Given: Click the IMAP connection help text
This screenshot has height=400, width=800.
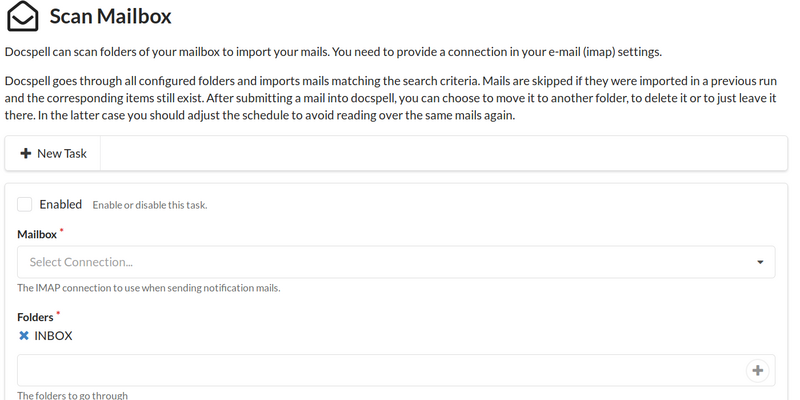Looking at the screenshot, I should click(148, 288).
